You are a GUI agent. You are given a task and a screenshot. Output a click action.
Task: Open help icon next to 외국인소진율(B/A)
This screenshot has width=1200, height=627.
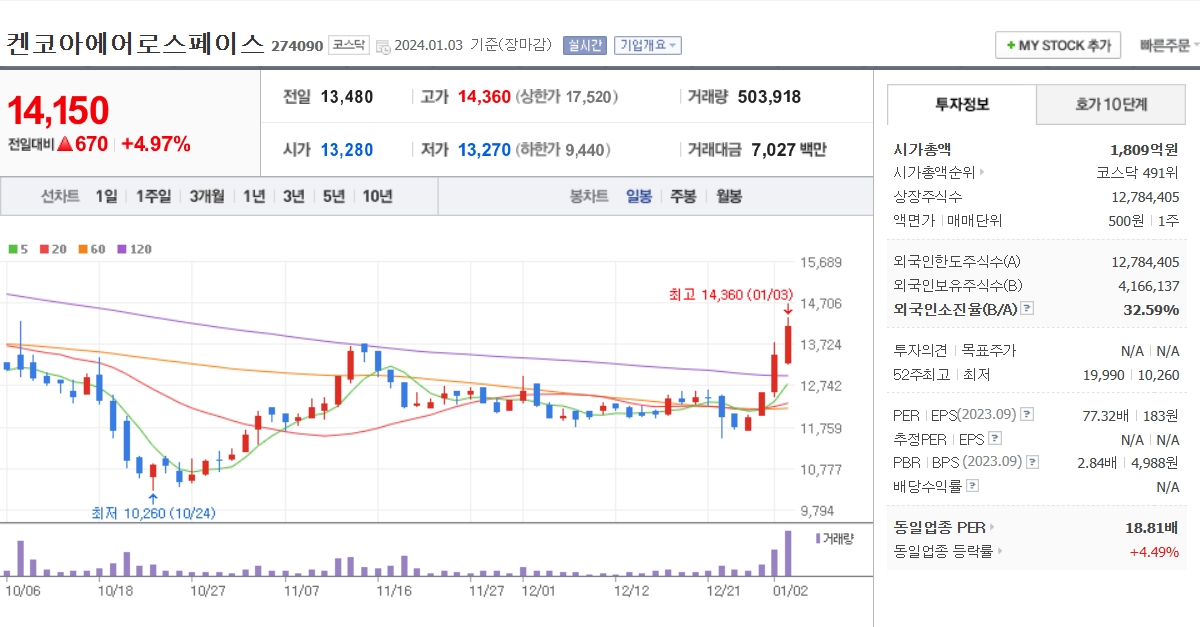[1027, 309]
